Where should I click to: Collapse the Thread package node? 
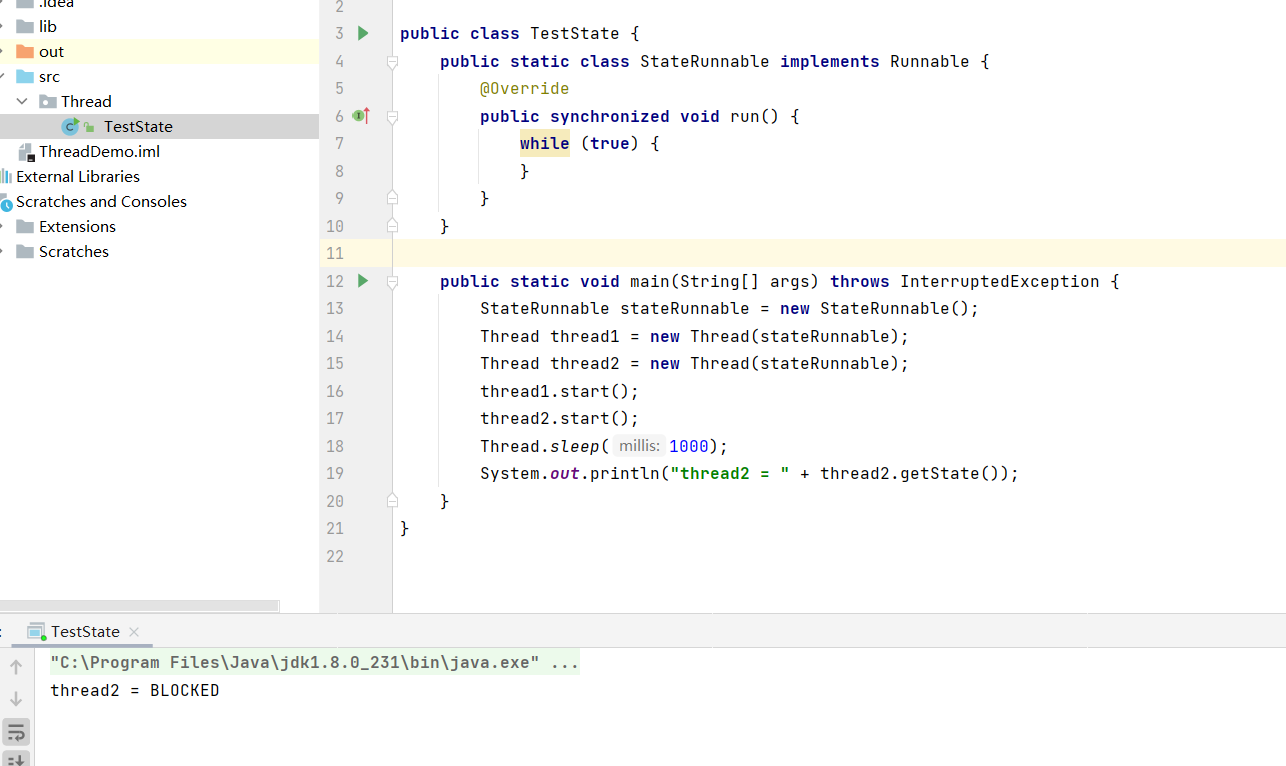[x=22, y=101]
